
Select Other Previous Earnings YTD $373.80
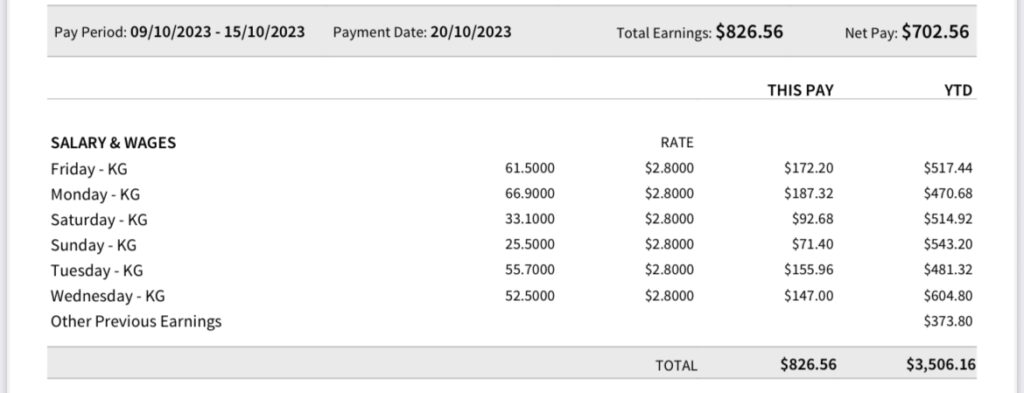point(948,321)
